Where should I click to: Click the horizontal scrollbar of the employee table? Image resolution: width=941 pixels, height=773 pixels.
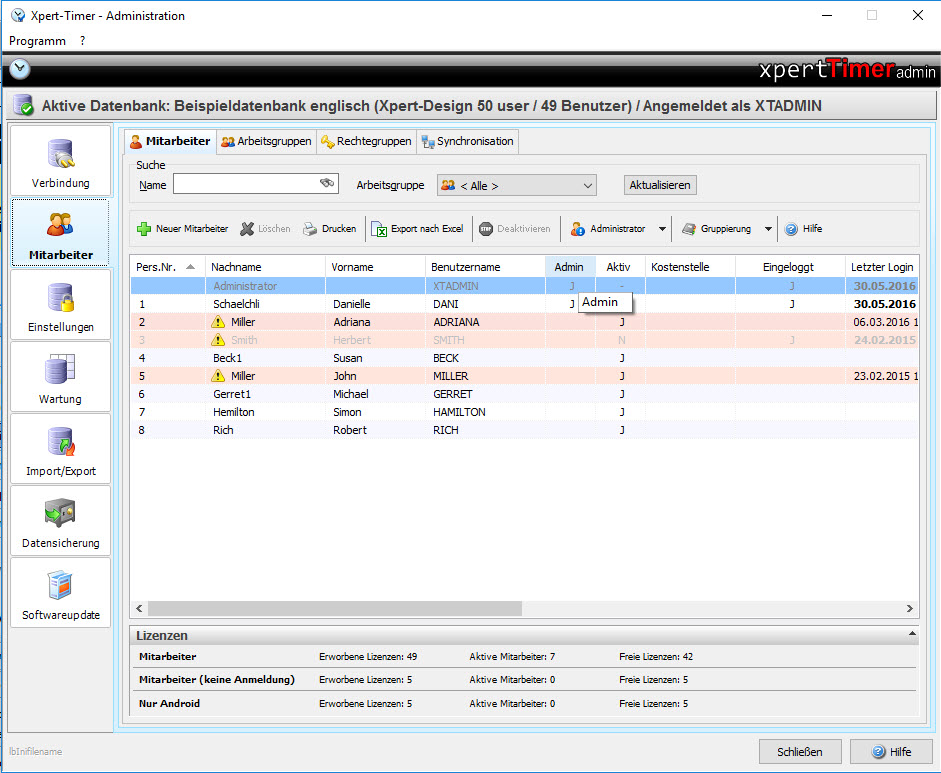click(x=335, y=608)
